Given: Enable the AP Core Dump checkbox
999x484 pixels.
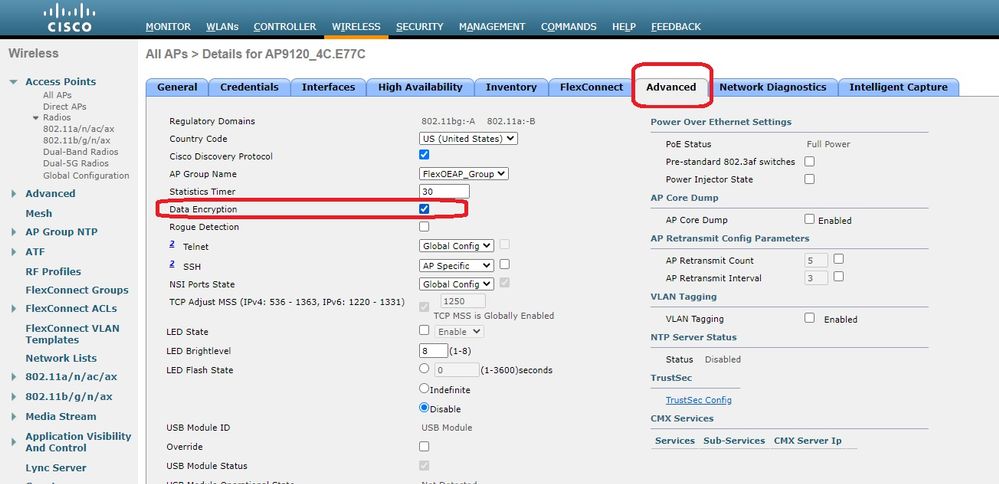Looking at the screenshot, I should point(809,219).
